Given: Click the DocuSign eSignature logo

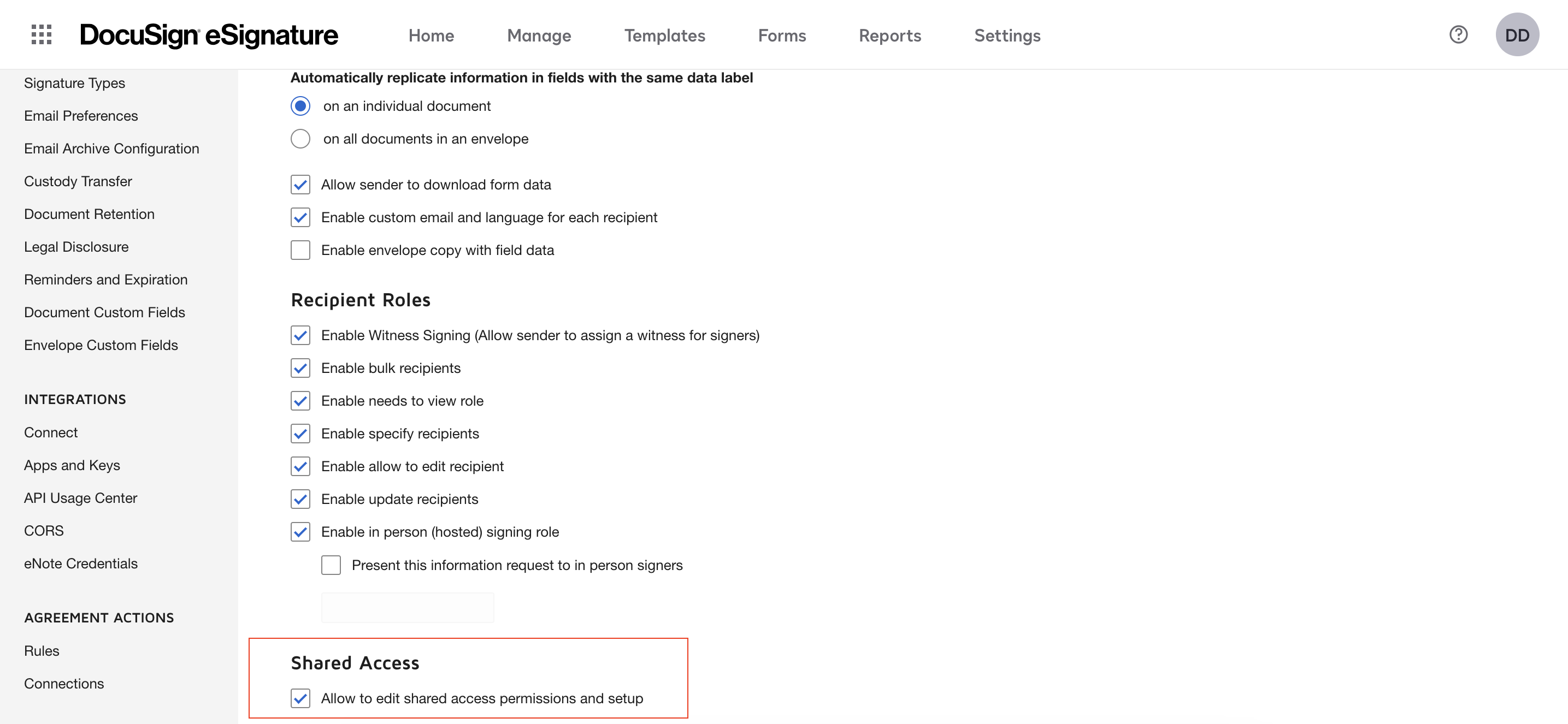Looking at the screenshot, I should coord(208,35).
